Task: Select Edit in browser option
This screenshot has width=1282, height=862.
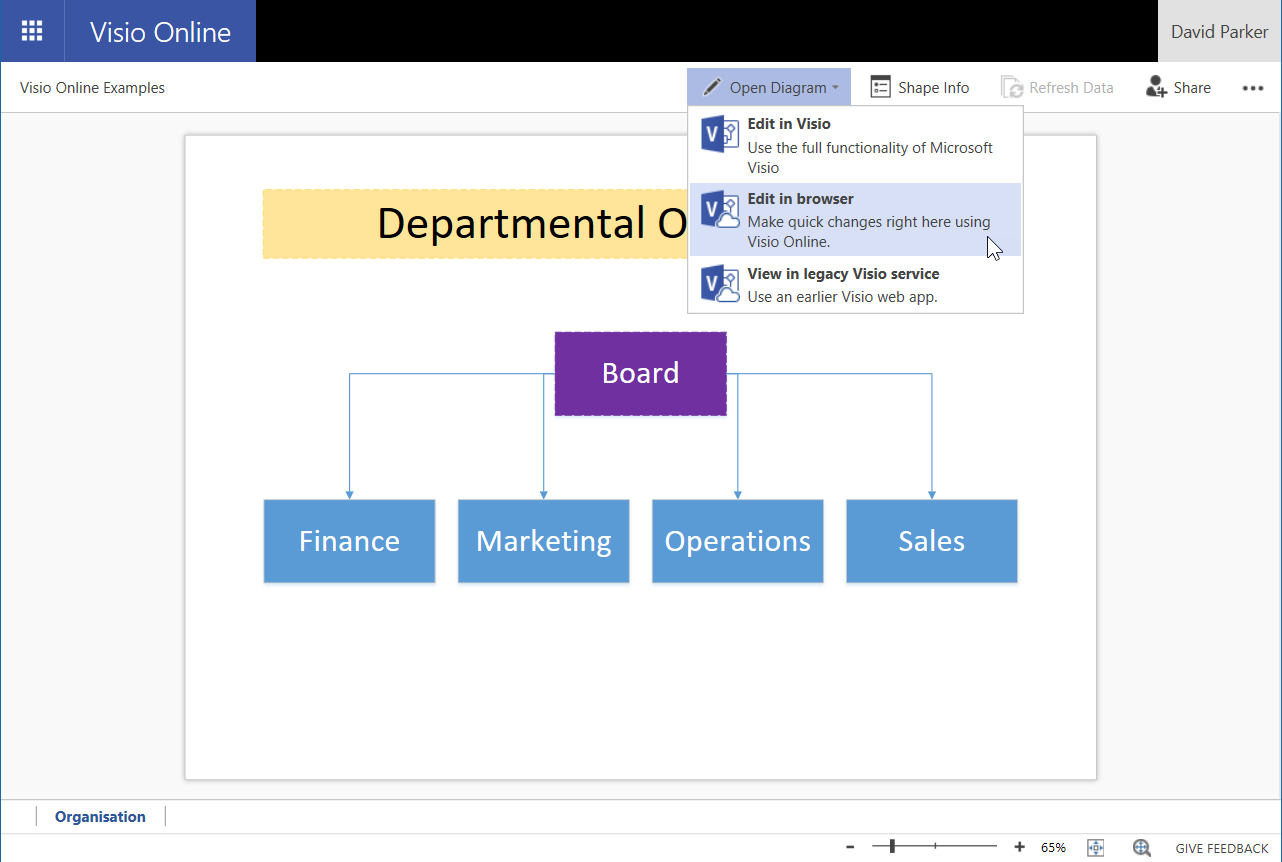Action: [x=855, y=219]
